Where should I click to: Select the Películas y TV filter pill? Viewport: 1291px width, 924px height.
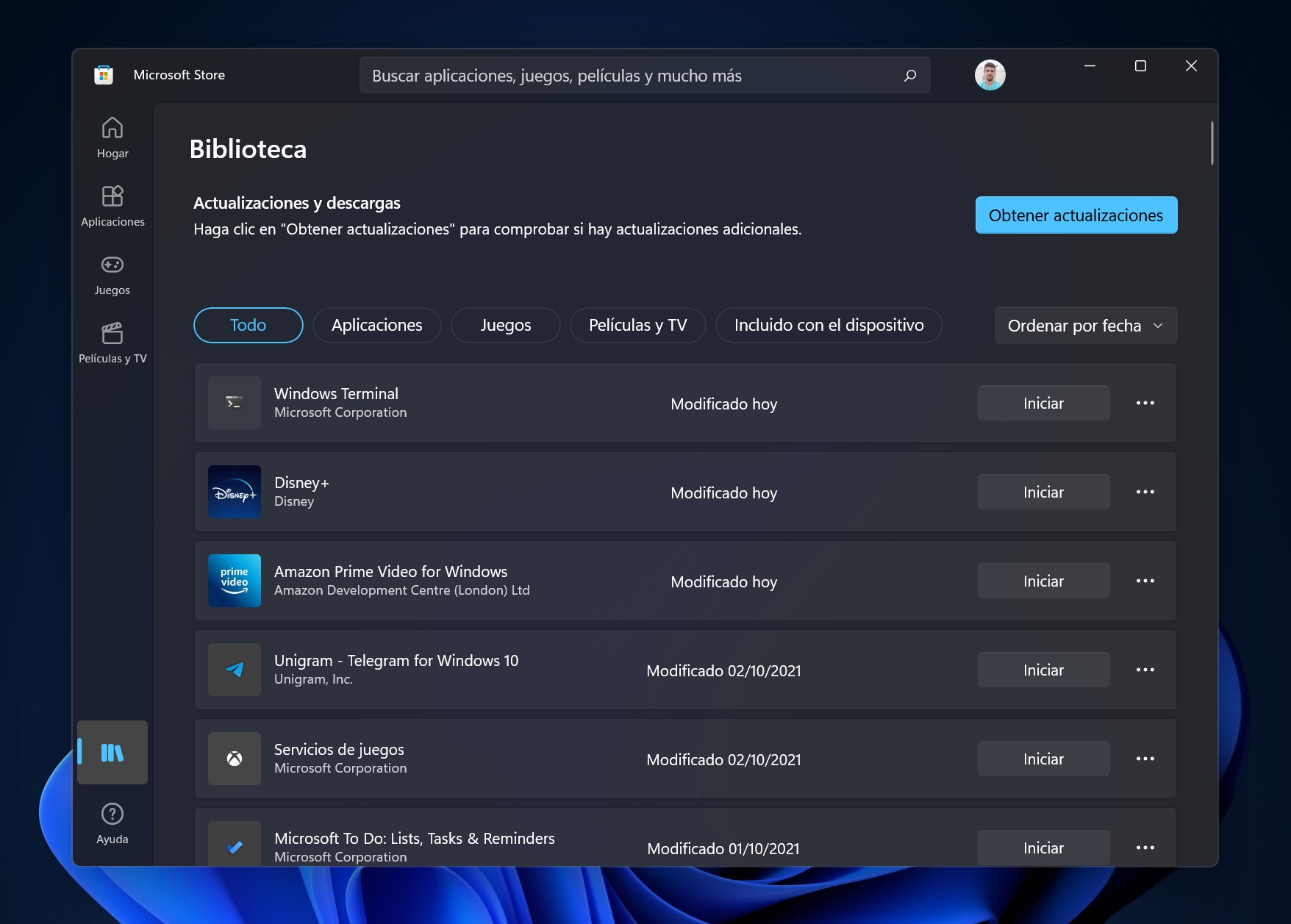(x=638, y=325)
